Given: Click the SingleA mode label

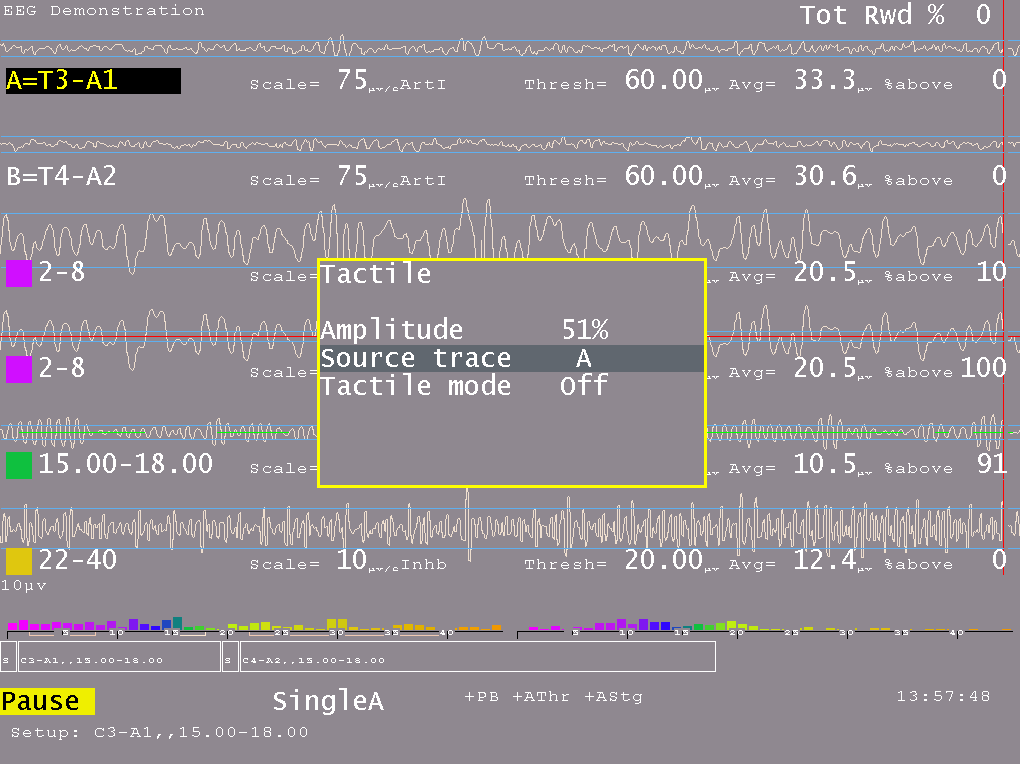Looking at the screenshot, I should pos(328,702).
